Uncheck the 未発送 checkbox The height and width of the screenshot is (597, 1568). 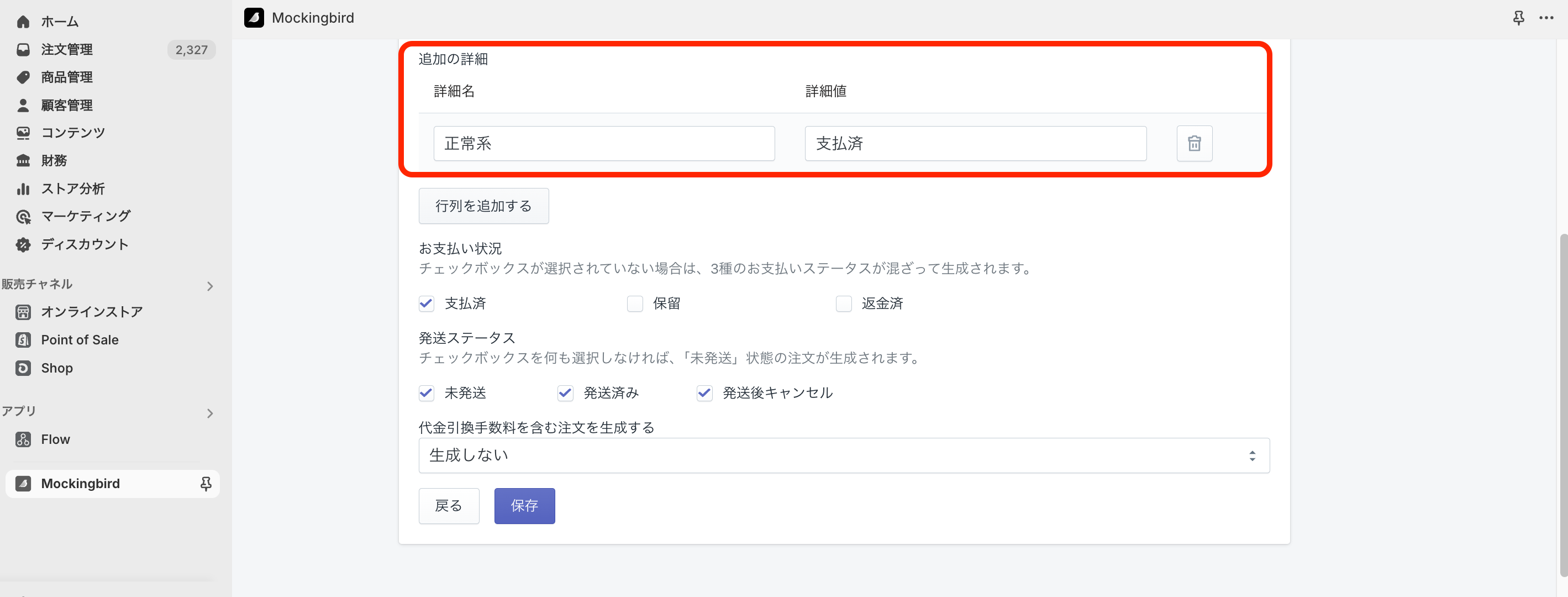point(427,393)
